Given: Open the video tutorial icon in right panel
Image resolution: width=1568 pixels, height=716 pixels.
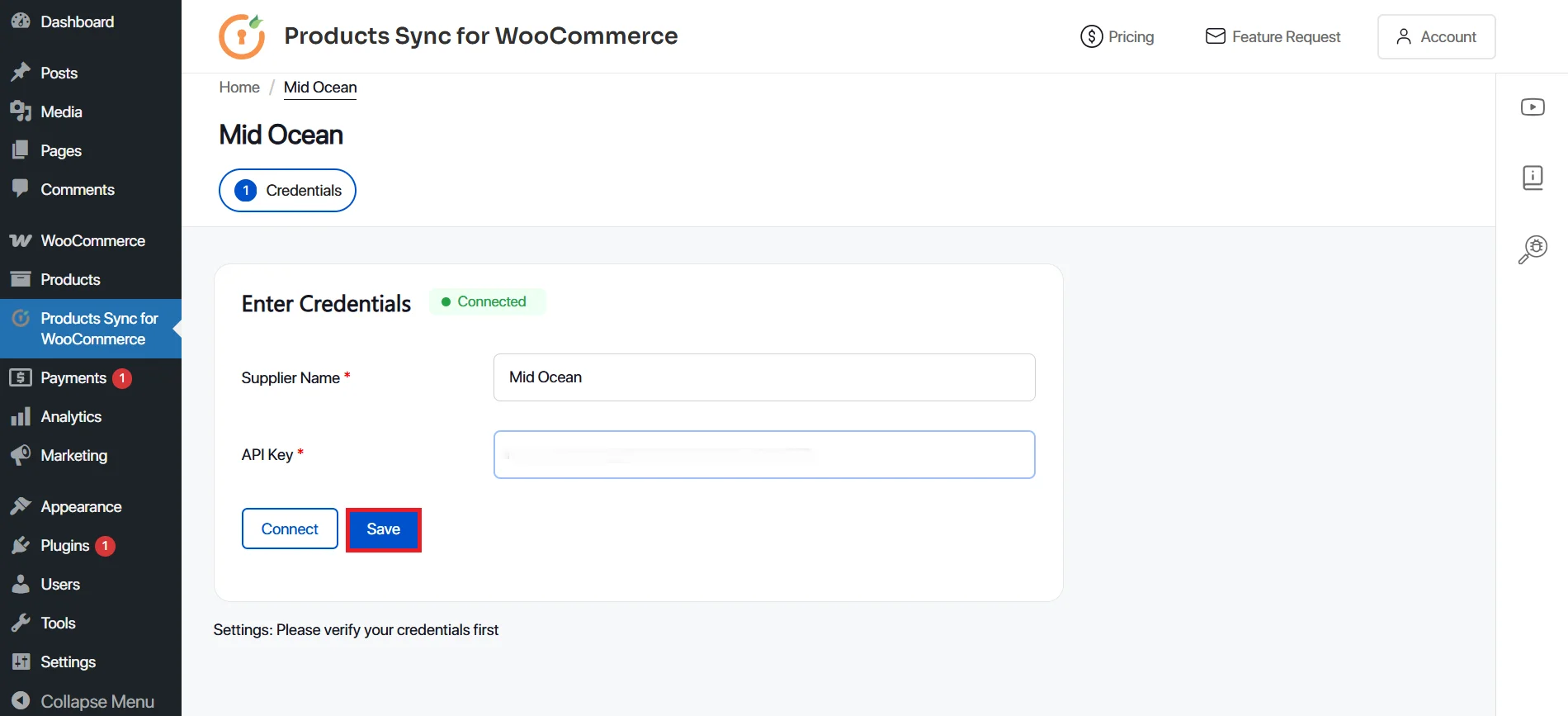Looking at the screenshot, I should [x=1533, y=107].
